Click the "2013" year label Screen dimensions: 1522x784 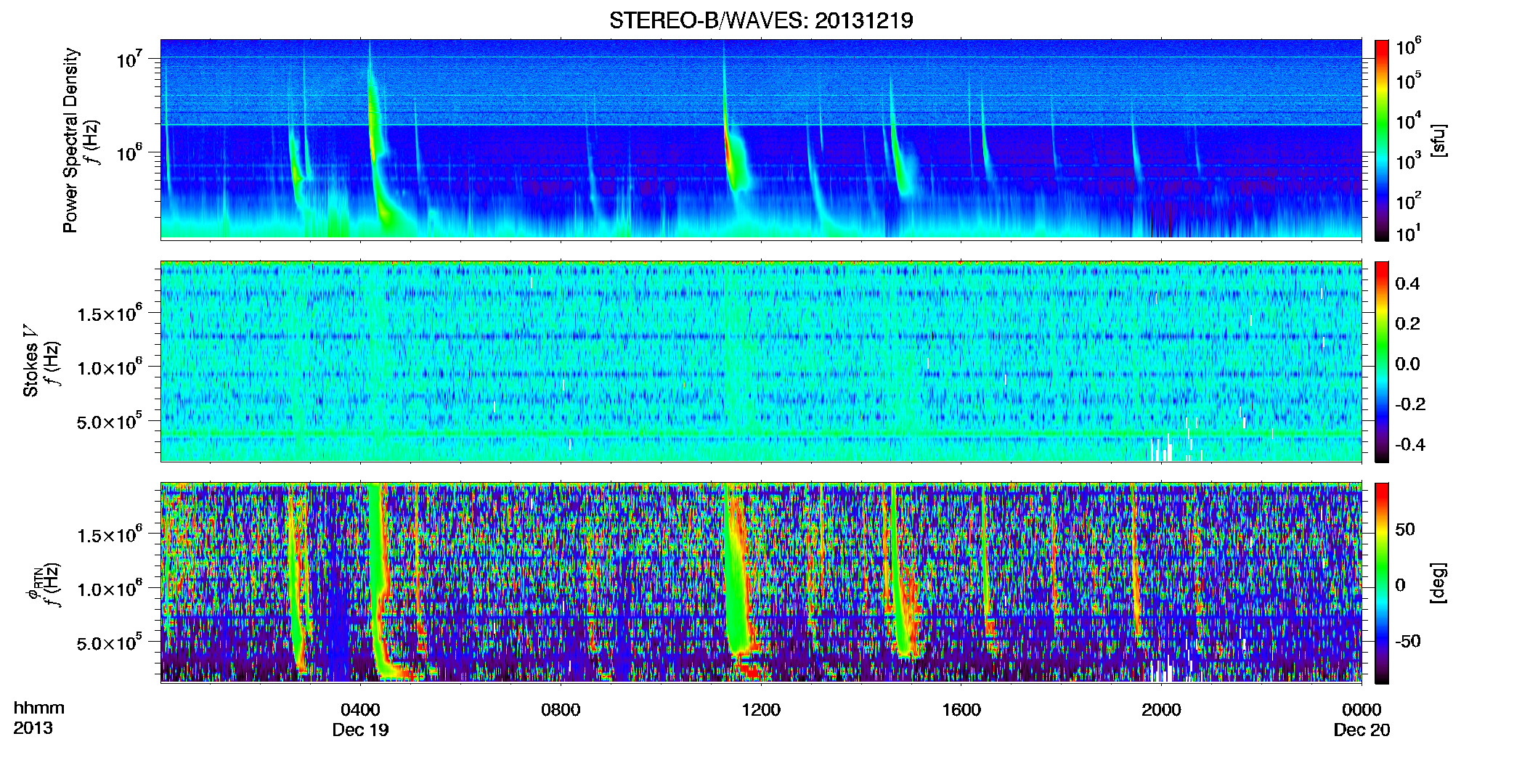pos(33,728)
